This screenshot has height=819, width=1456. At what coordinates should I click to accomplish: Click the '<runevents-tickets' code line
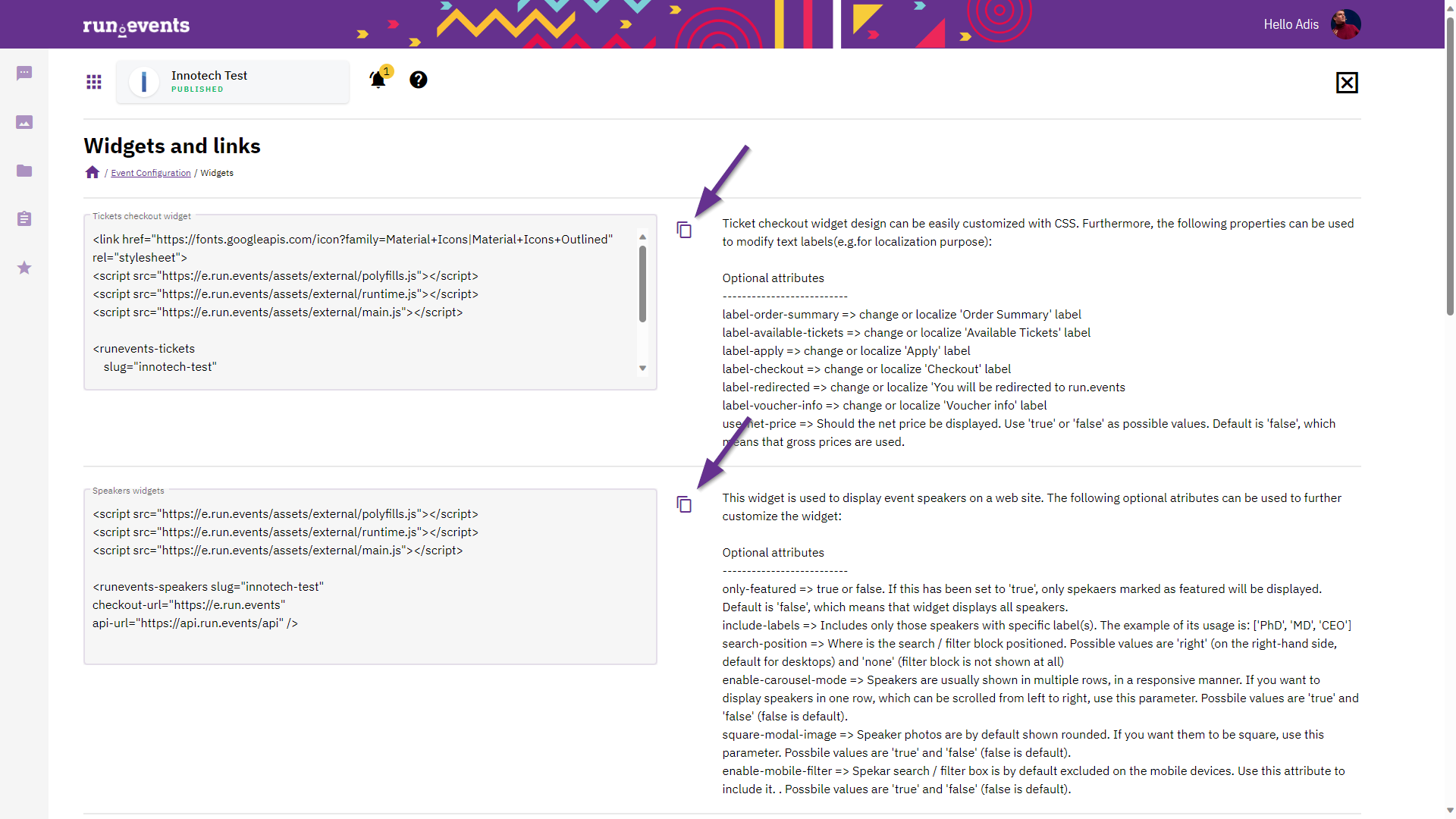coord(144,349)
